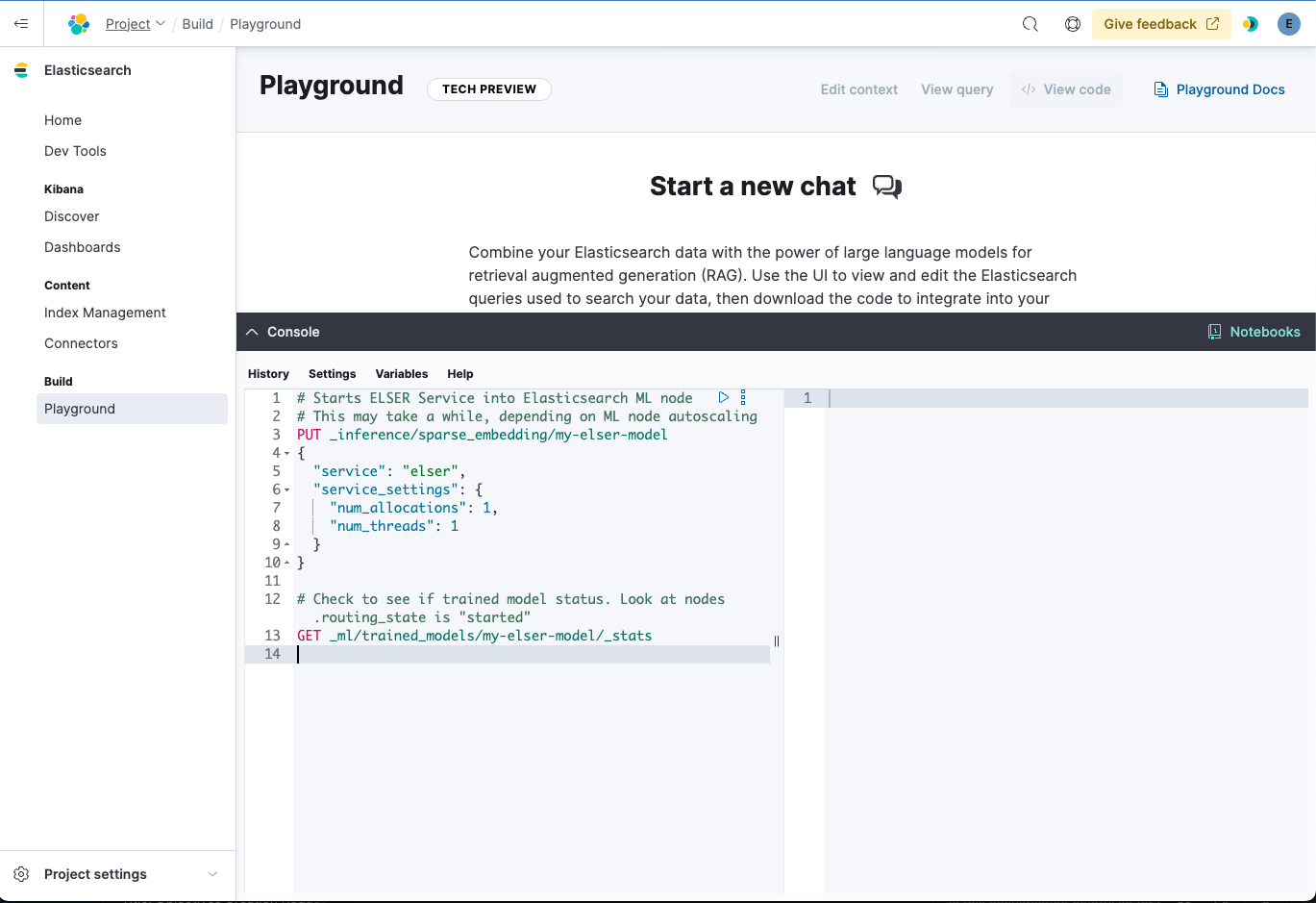
Task: Click the Elastic logo icon
Action: click(x=79, y=24)
